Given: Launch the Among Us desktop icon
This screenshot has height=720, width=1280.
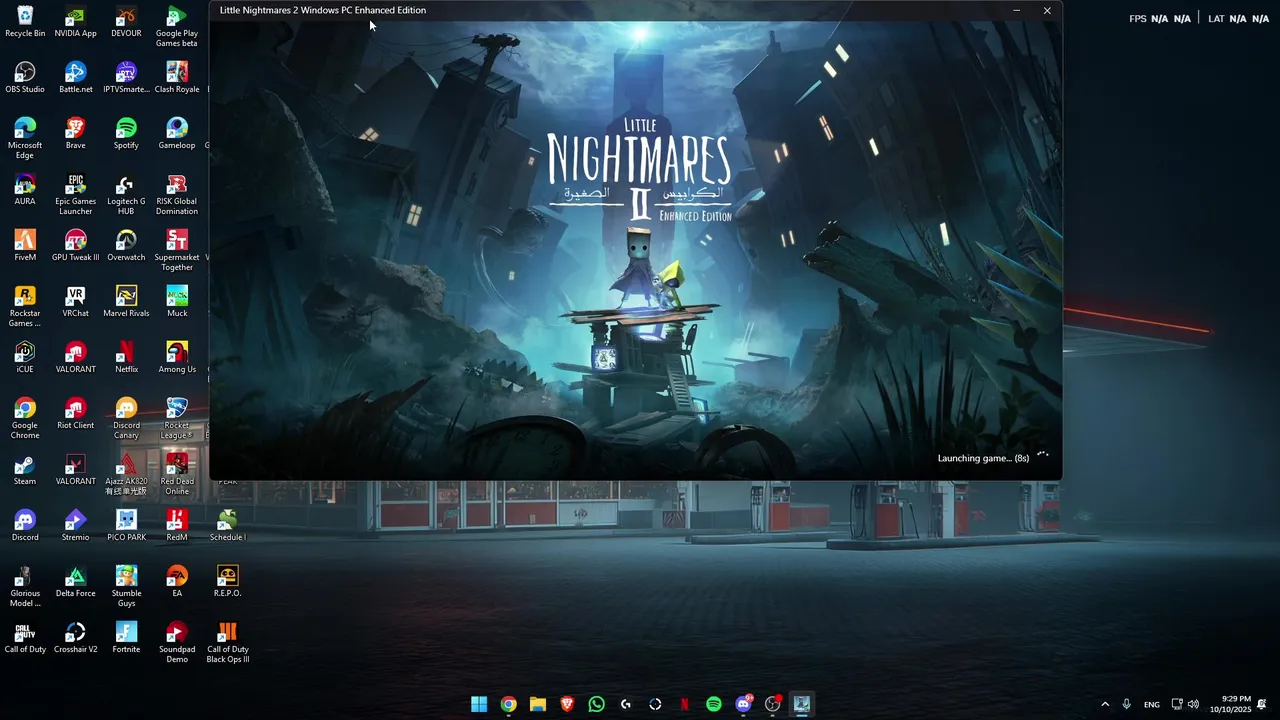Looking at the screenshot, I should click(177, 358).
